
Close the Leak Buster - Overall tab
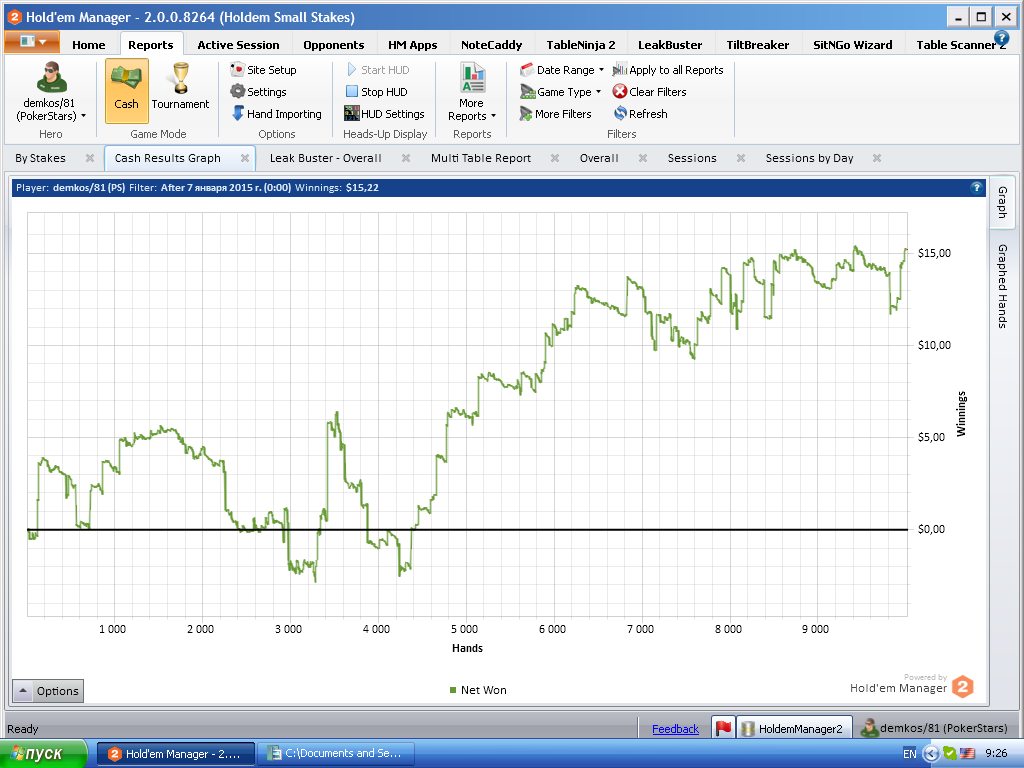pos(406,158)
